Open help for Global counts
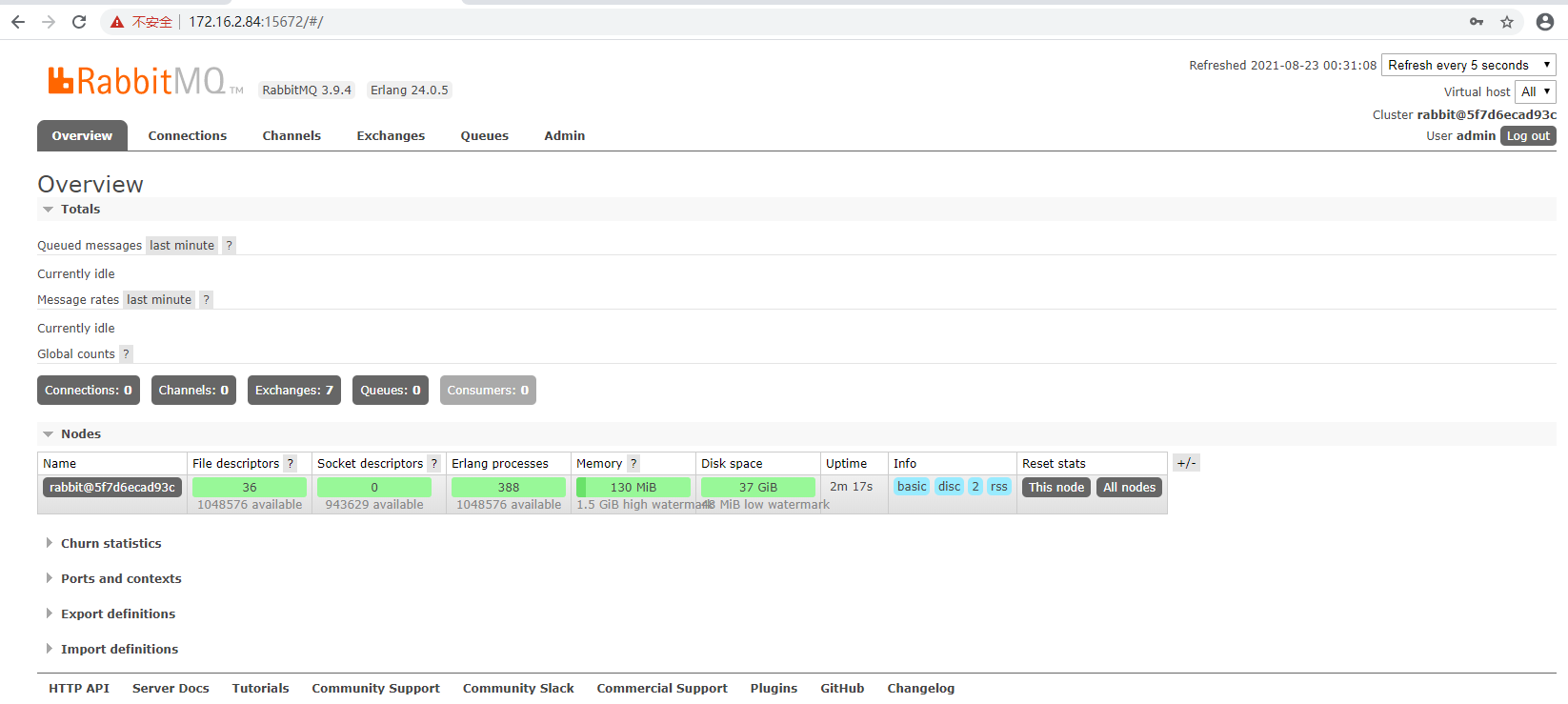This screenshot has height=704, width=1568. [126, 354]
